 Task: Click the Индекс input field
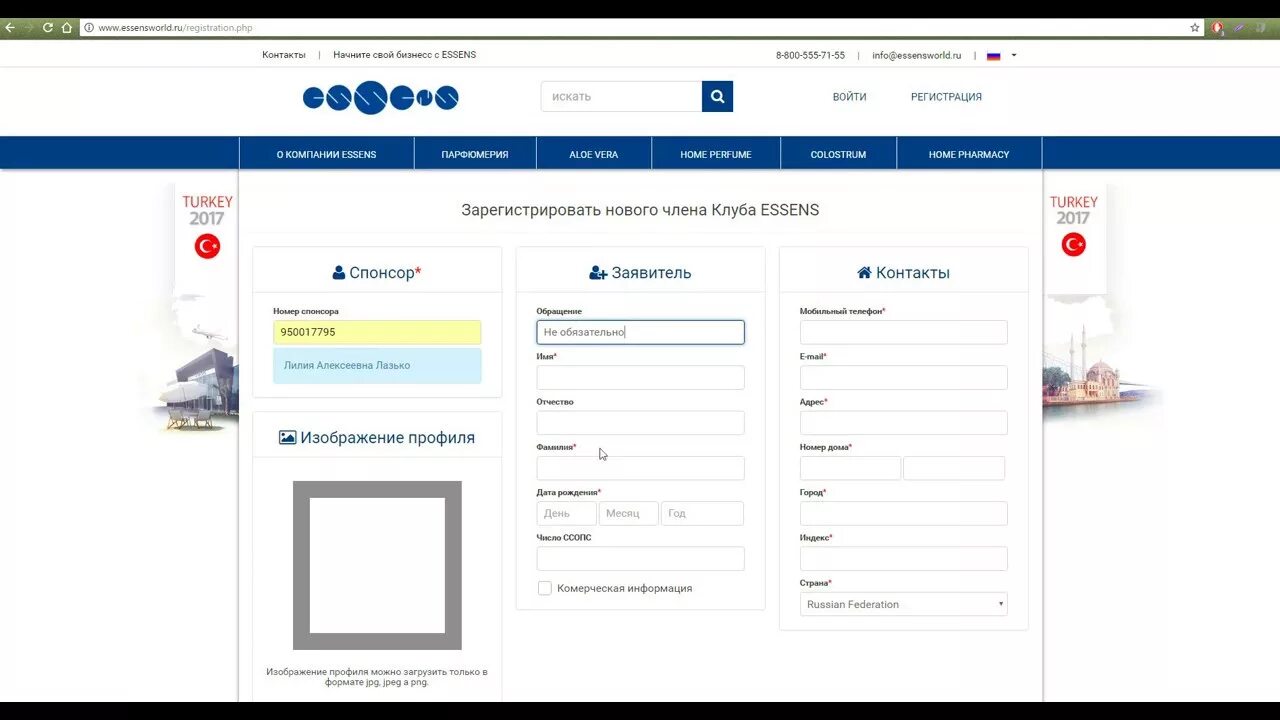pyautogui.click(x=904, y=558)
